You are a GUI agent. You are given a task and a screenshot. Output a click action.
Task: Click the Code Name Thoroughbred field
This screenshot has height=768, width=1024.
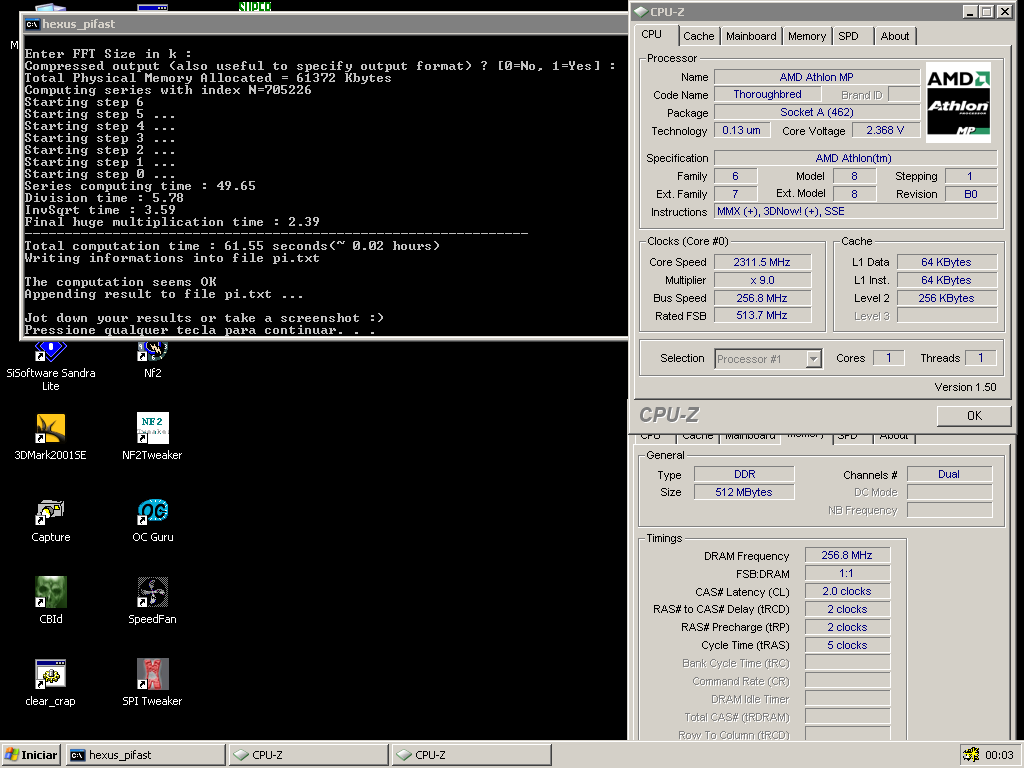767,94
